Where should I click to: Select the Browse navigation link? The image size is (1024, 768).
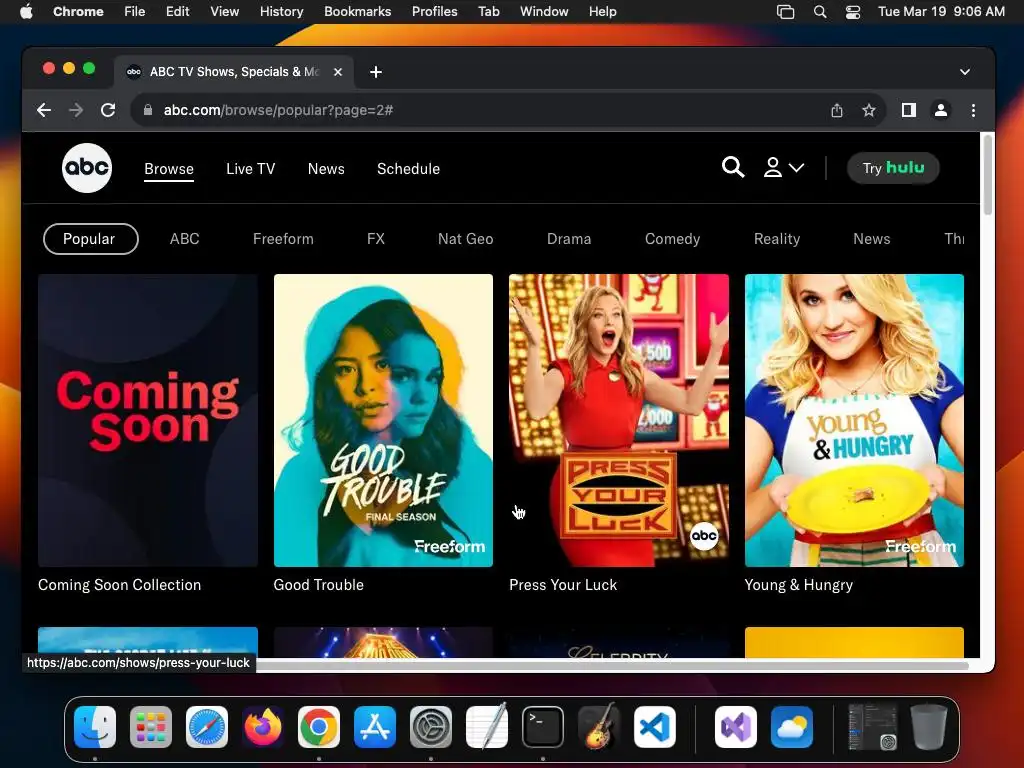pos(169,168)
